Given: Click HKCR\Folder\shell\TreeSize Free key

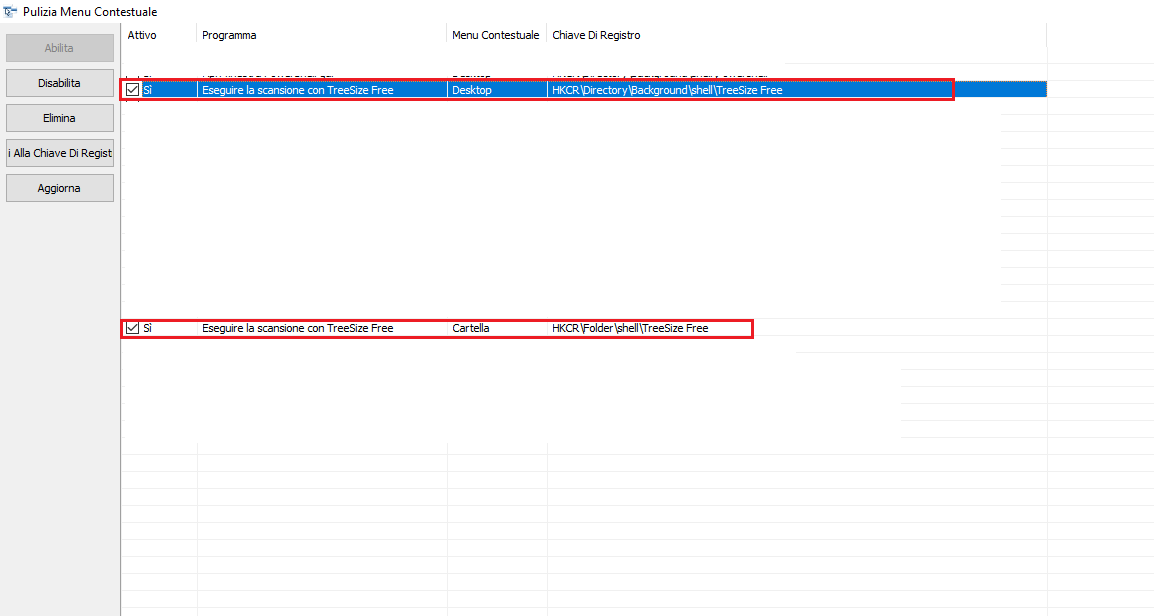Looking at the screenshot, I should tap(630, 328).
